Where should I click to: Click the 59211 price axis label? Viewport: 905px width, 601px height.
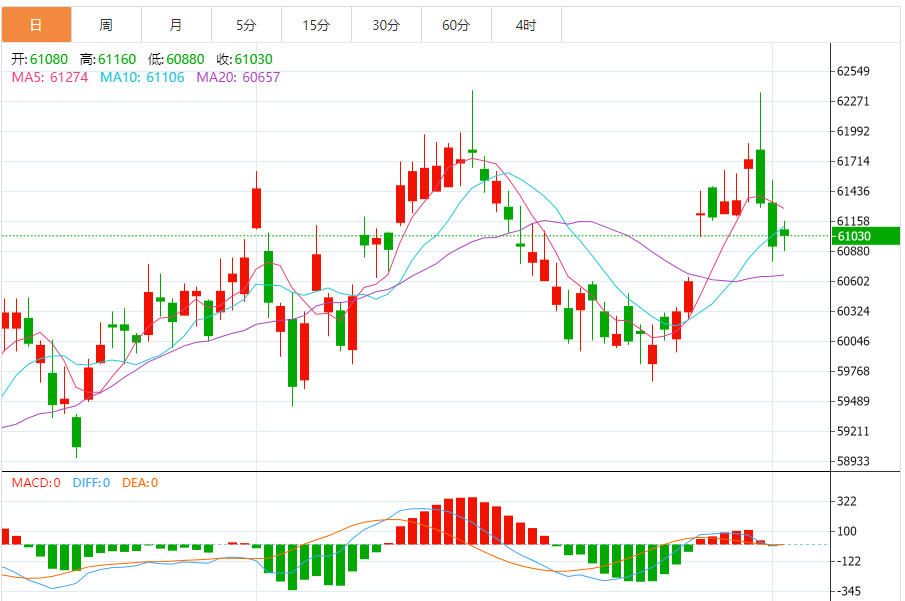coord(853,432)
